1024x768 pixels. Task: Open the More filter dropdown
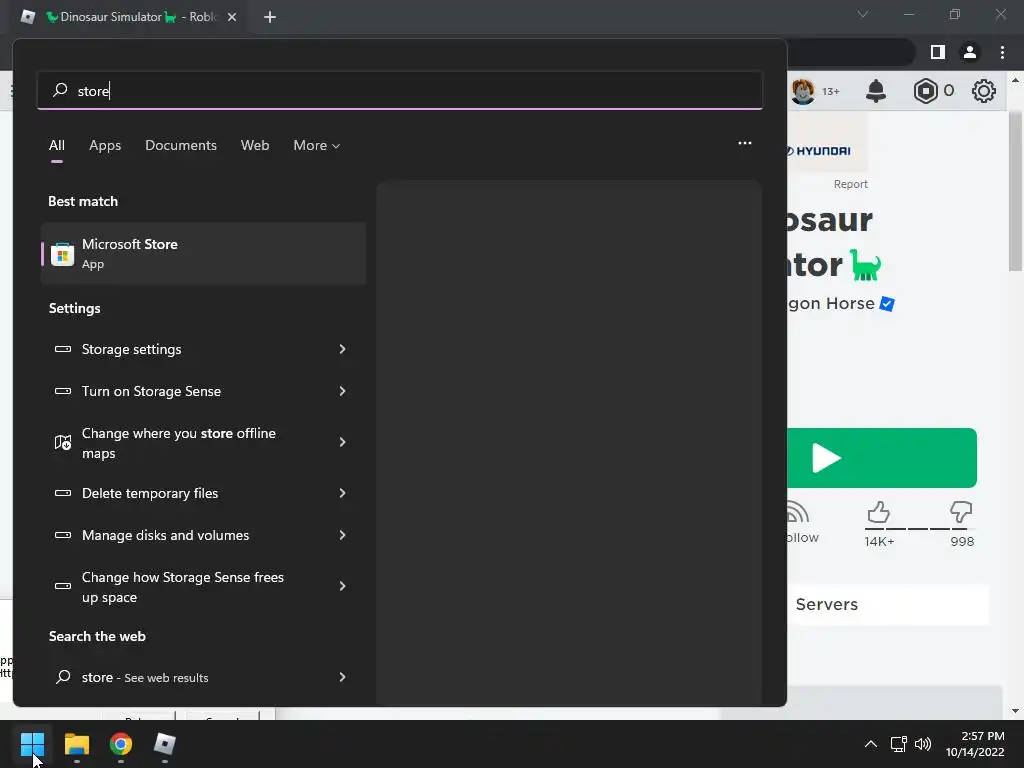click(317, 145)
